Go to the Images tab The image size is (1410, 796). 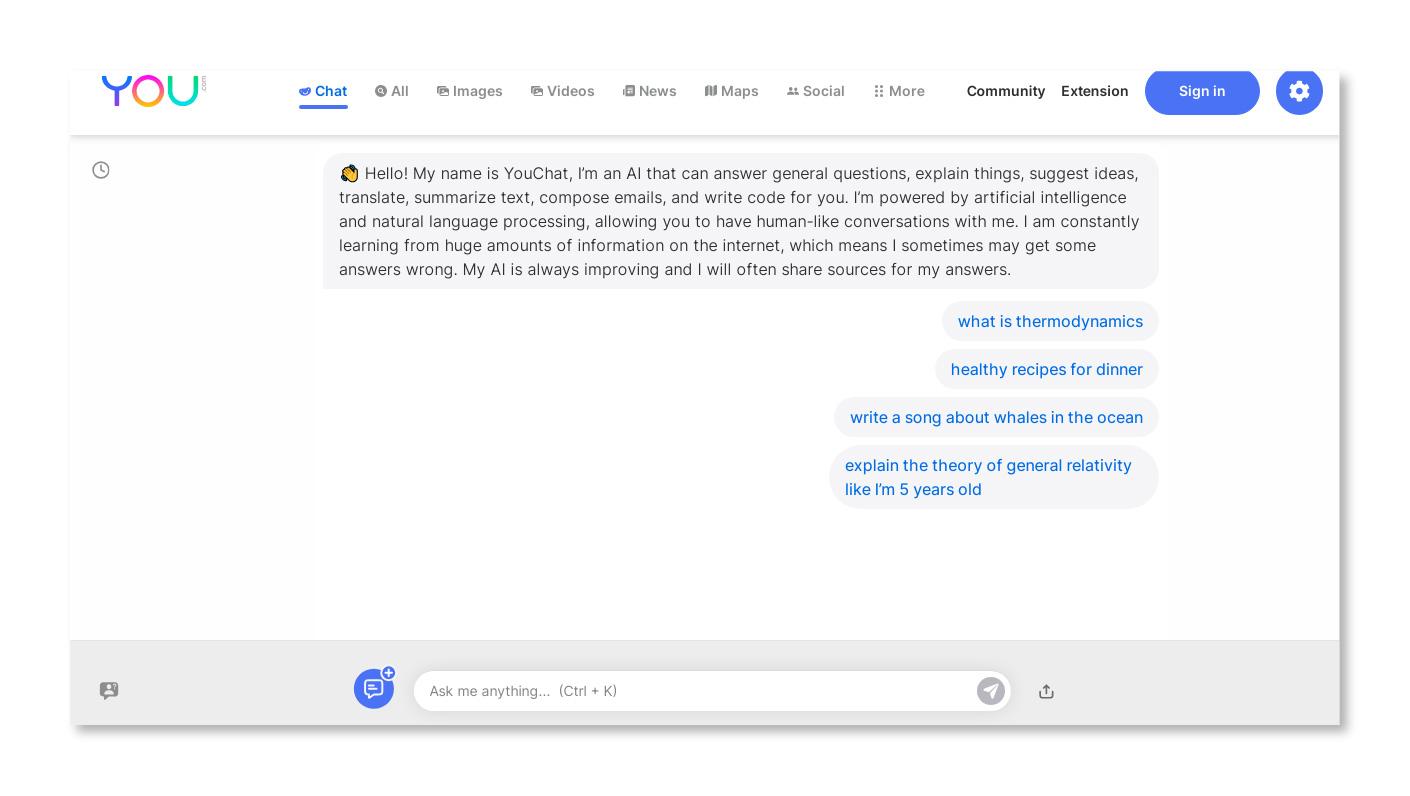(x=470, y=91)
